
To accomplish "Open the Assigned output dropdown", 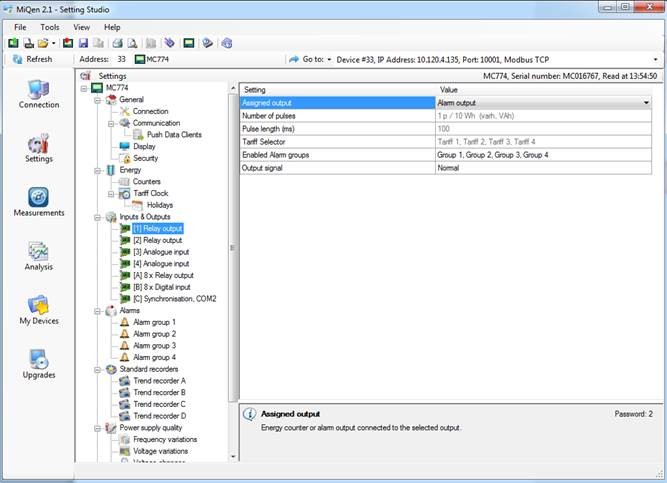I will (646, 103).
